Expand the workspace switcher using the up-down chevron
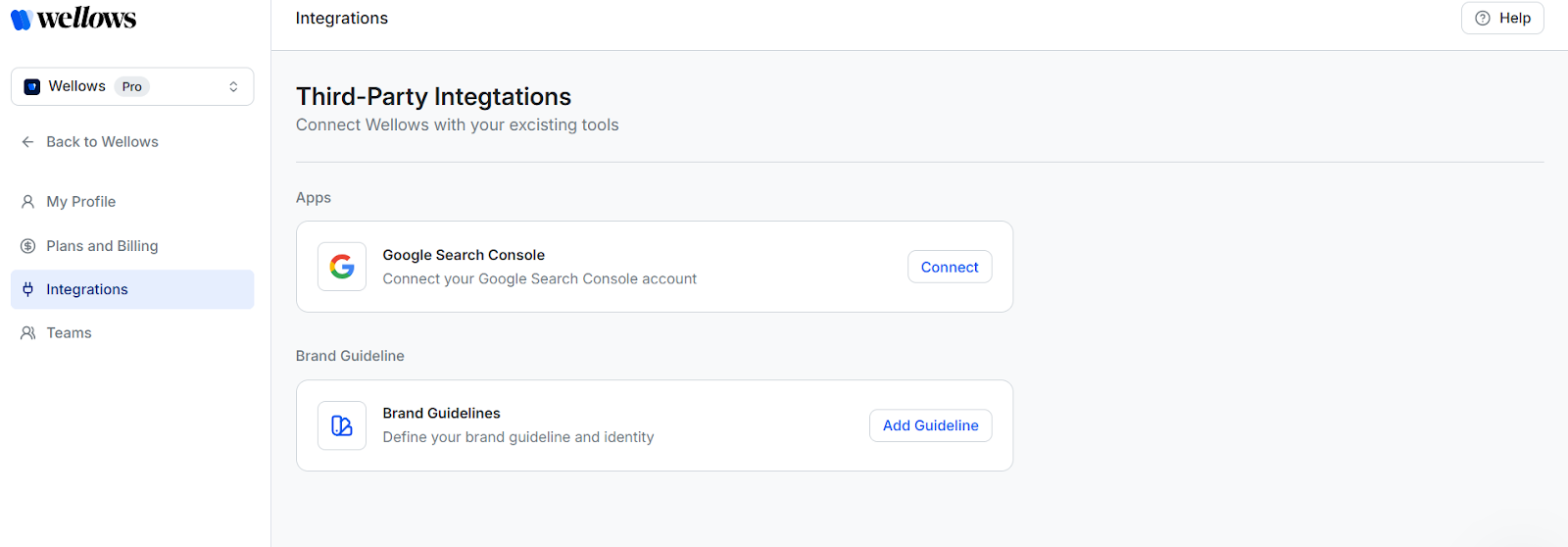Image resolution: width=1568 pixels, height=547 pixels. [x=233, y=87]
